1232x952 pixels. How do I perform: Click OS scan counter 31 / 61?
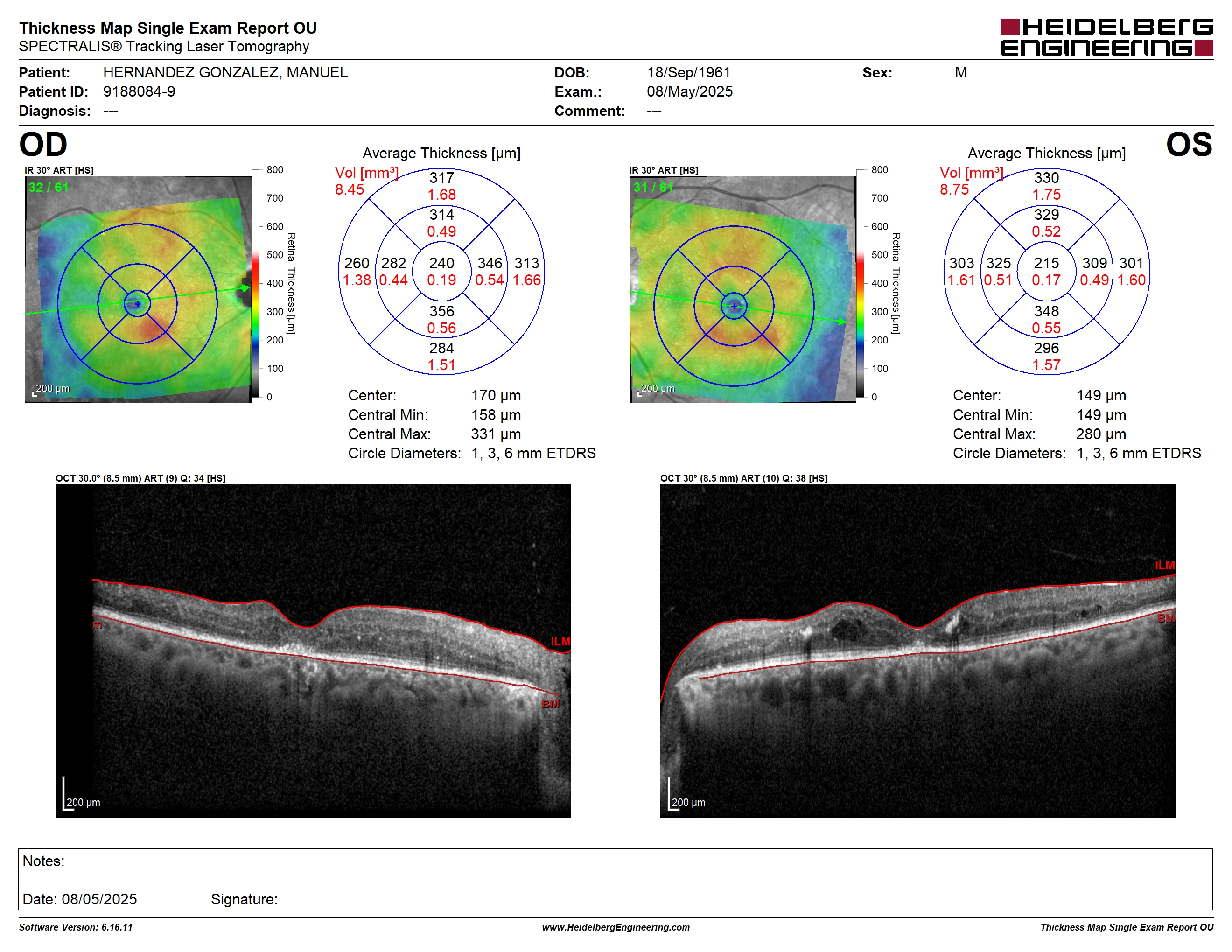(x=653, y=187)
